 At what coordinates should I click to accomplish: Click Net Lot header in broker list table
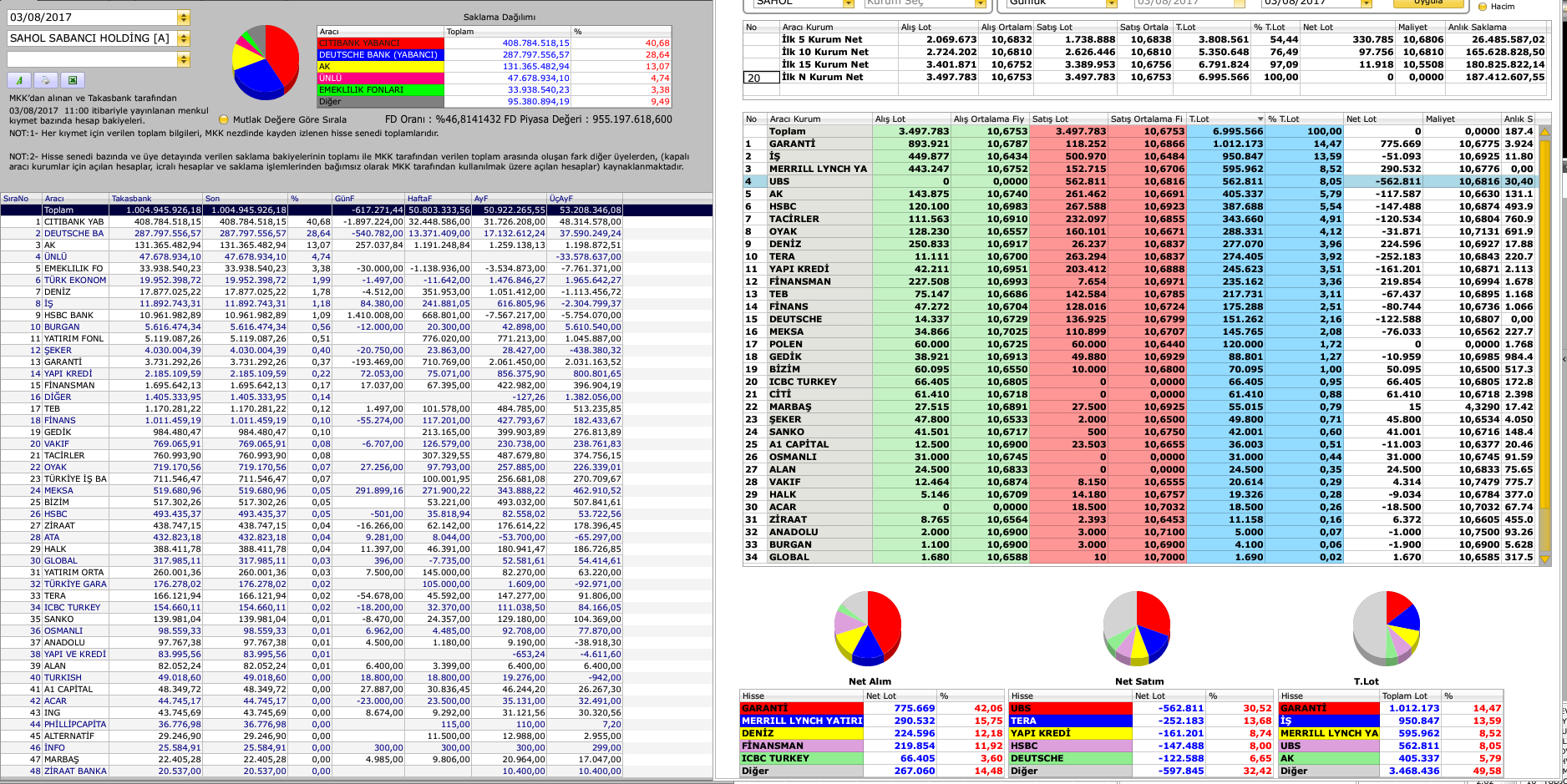click(1383, 119)
